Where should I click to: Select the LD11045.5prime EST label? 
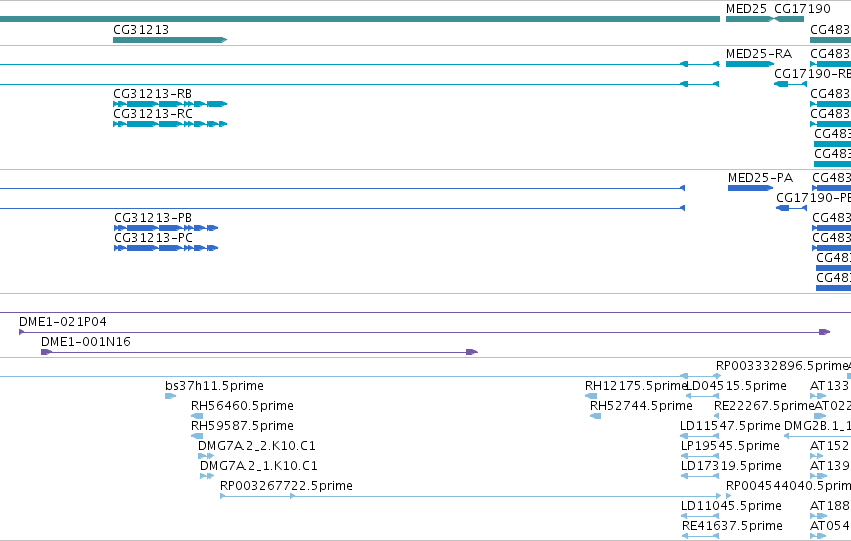731,506
